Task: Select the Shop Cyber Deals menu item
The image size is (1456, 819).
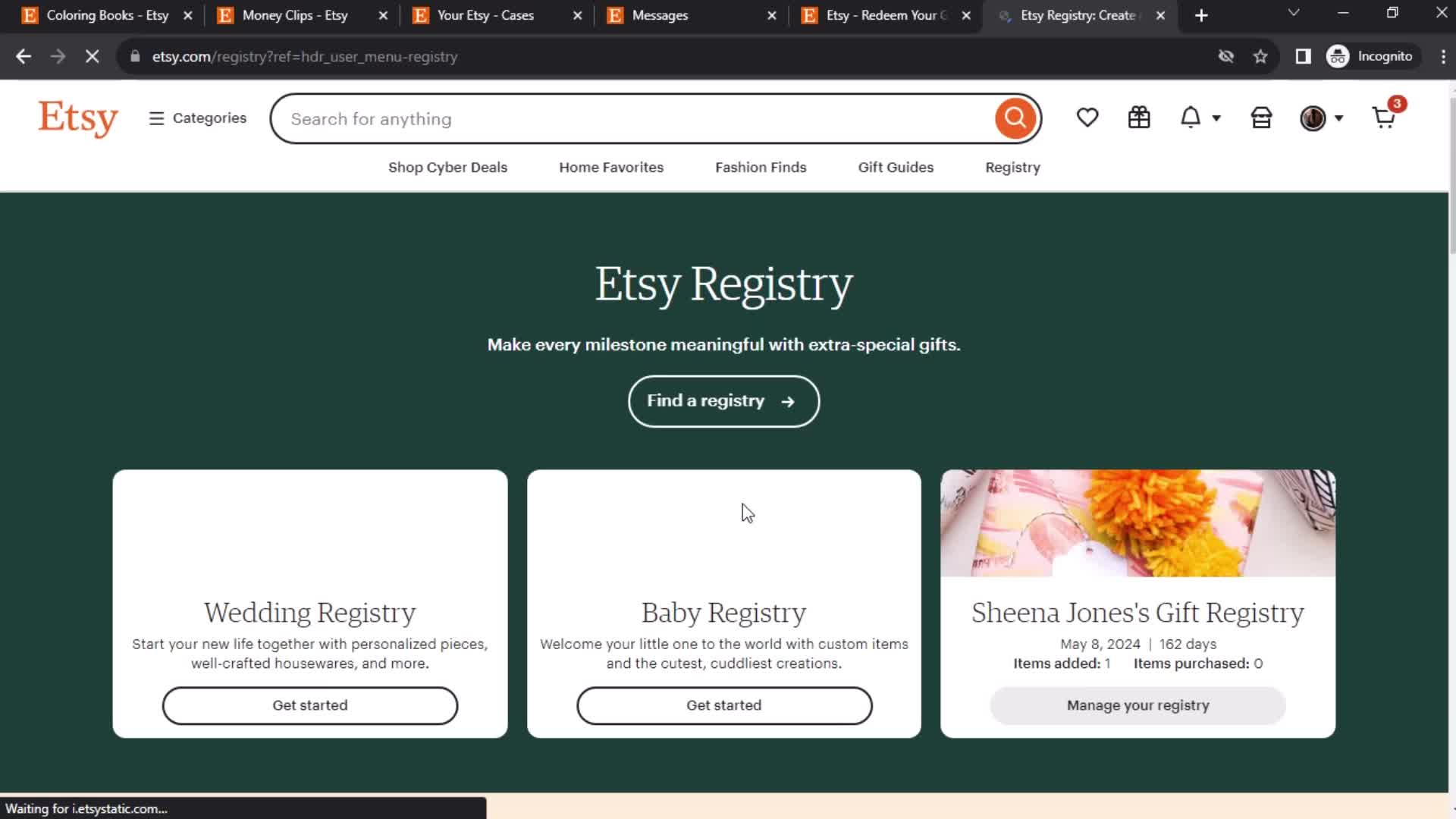Action: point(448,167)
